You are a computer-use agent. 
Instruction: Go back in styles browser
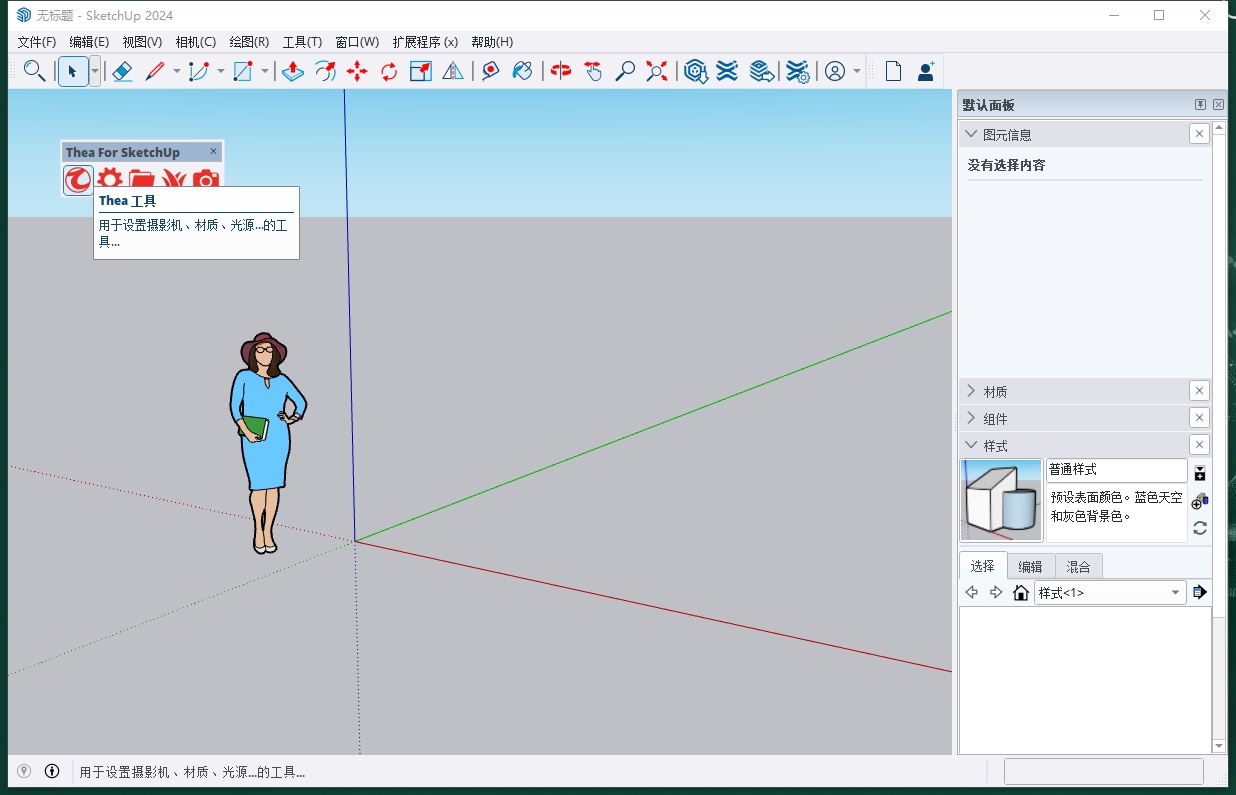point(971,593)
